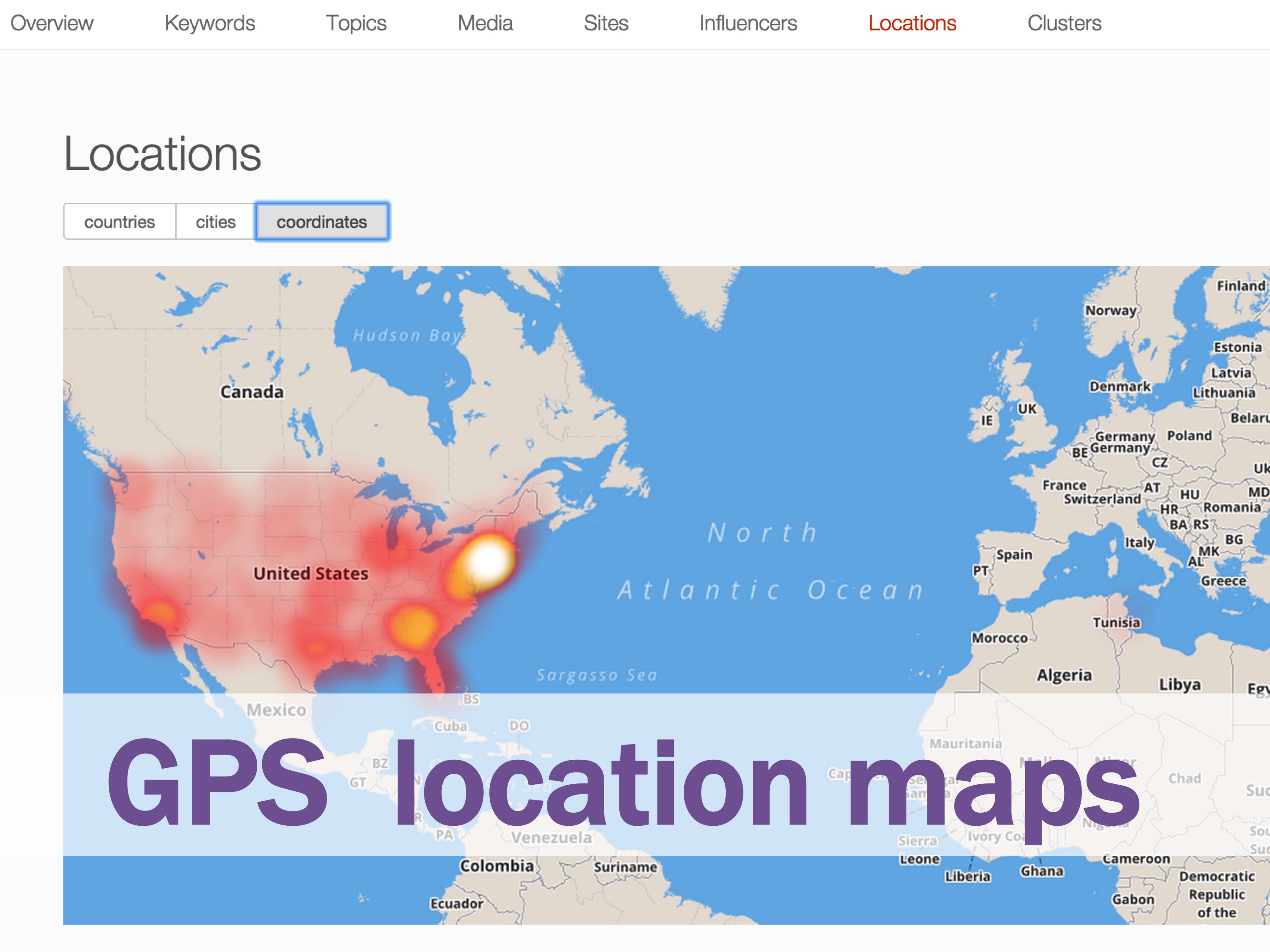Select the countries view toggle
Viewport: 1270px width, 952px height.
coord(119,222)
